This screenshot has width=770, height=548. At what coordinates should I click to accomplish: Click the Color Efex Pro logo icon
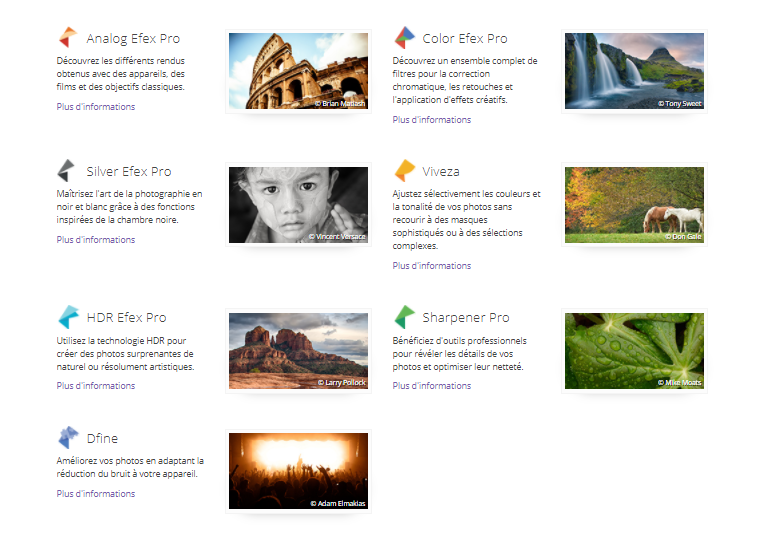coord(404,39)
